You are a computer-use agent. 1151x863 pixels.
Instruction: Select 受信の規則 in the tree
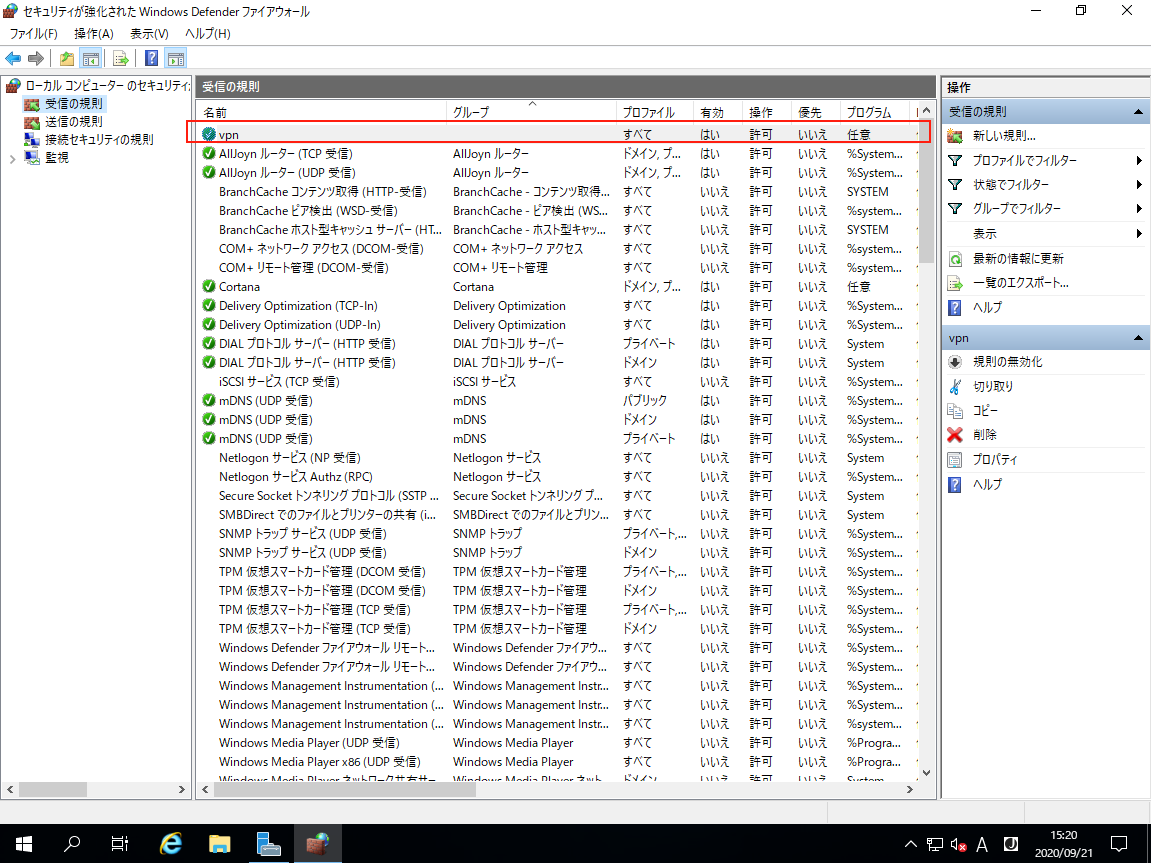[x=73, y=103]
